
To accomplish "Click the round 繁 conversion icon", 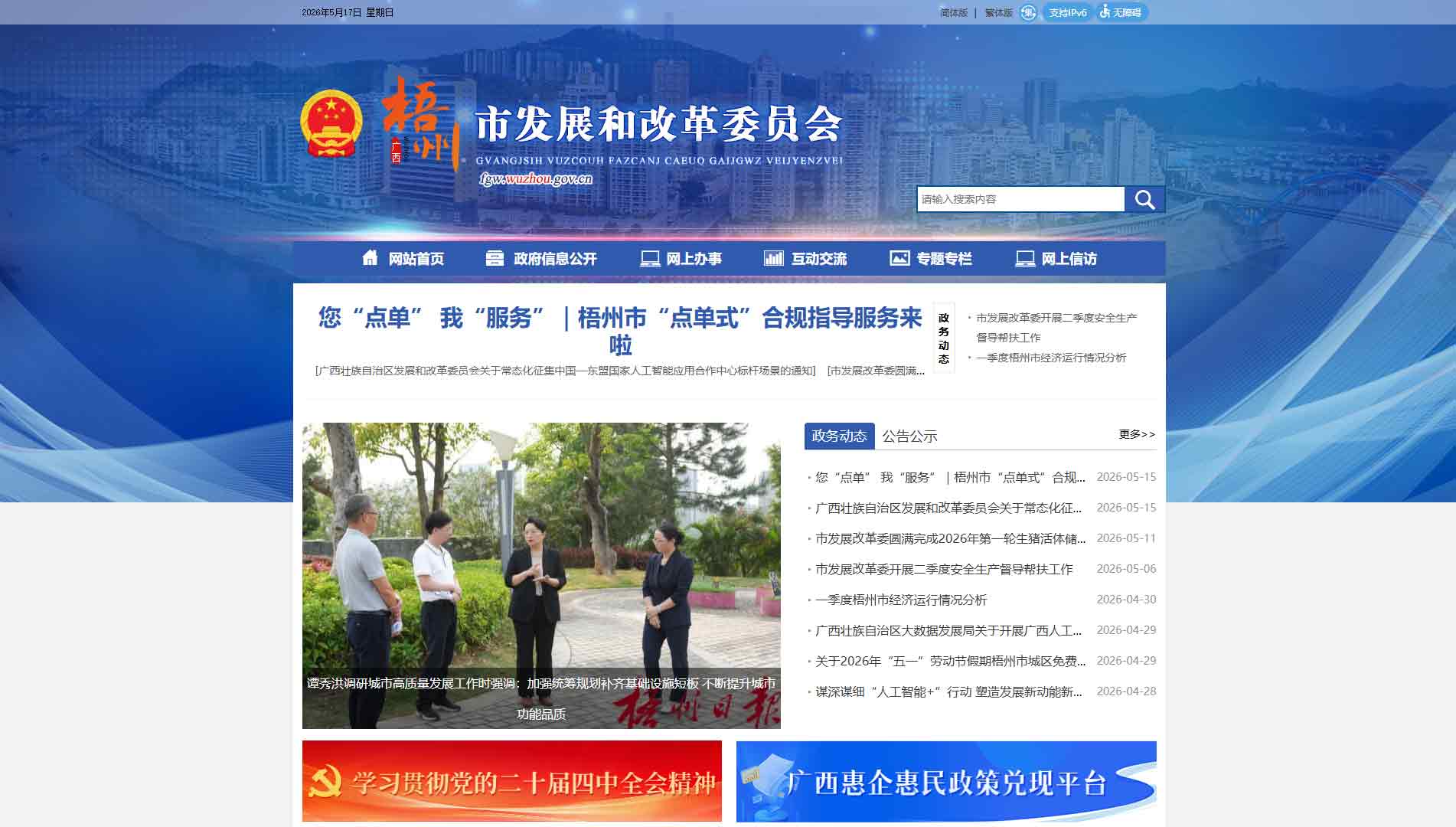I will tap(1028, 12).
